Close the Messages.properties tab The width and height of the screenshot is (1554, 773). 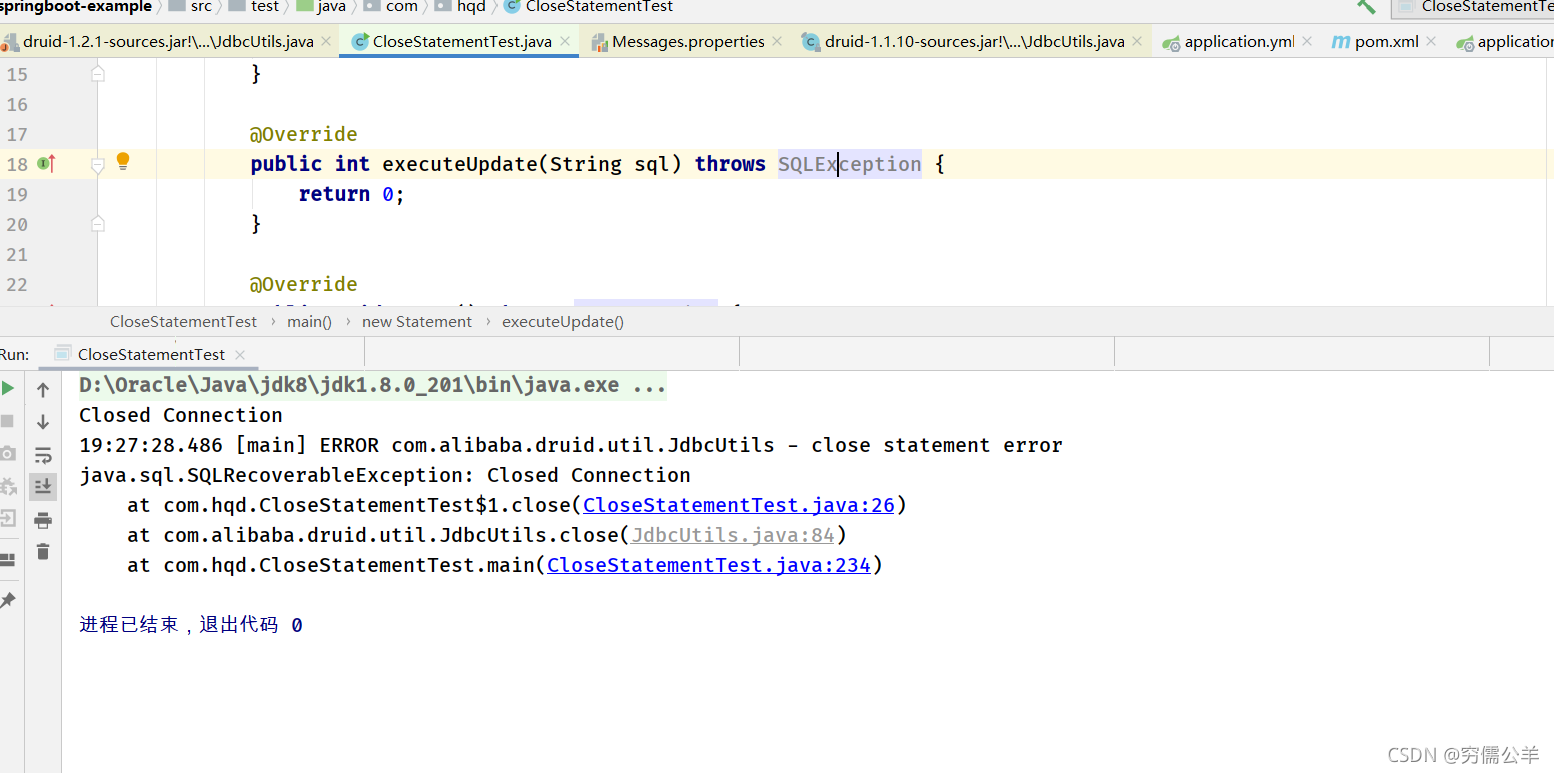(778, 42)
